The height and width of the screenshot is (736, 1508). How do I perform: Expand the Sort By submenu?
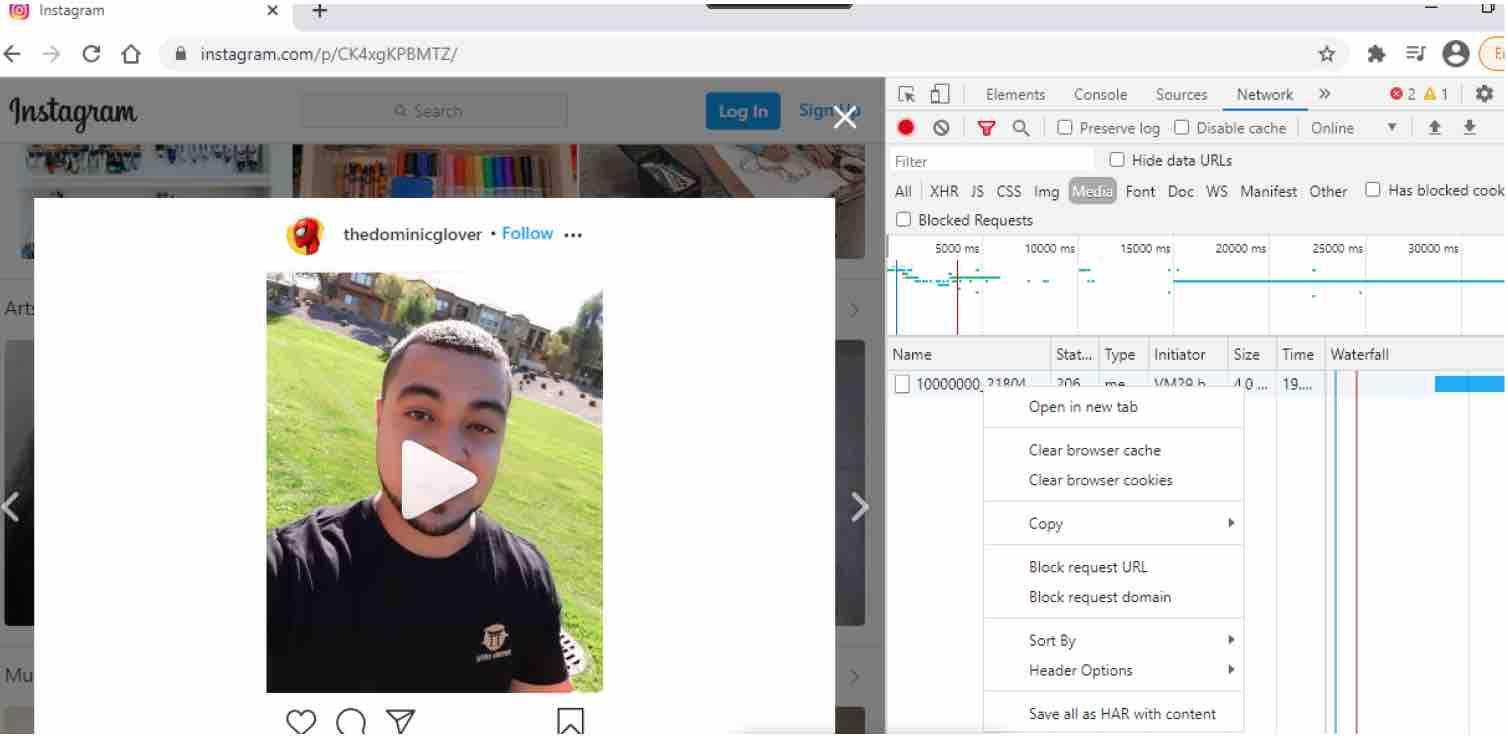(1113, 640)
